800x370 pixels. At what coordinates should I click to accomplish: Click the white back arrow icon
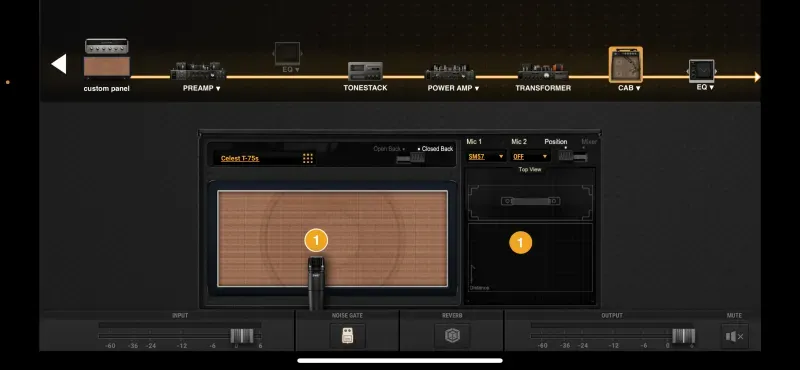click(x=59, y=64)
